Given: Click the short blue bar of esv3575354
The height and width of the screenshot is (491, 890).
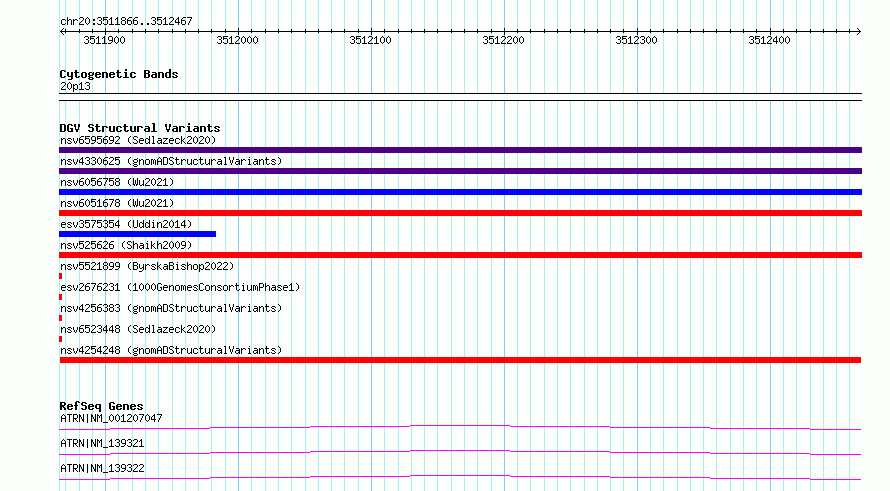Looking at the screenshot, I should 137,234.
